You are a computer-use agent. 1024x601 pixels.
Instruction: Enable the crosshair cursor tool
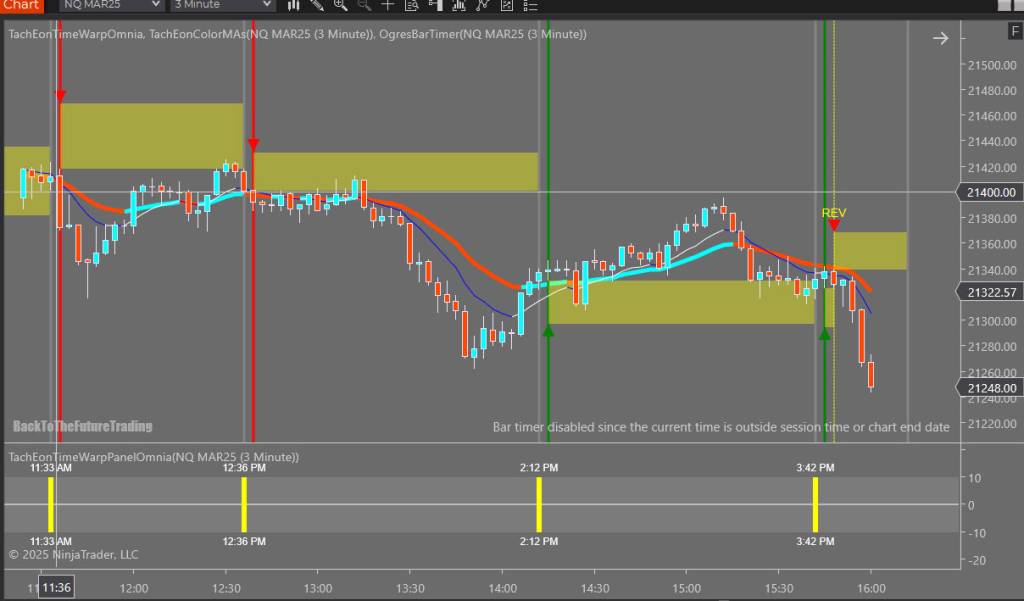coord(388,5)
